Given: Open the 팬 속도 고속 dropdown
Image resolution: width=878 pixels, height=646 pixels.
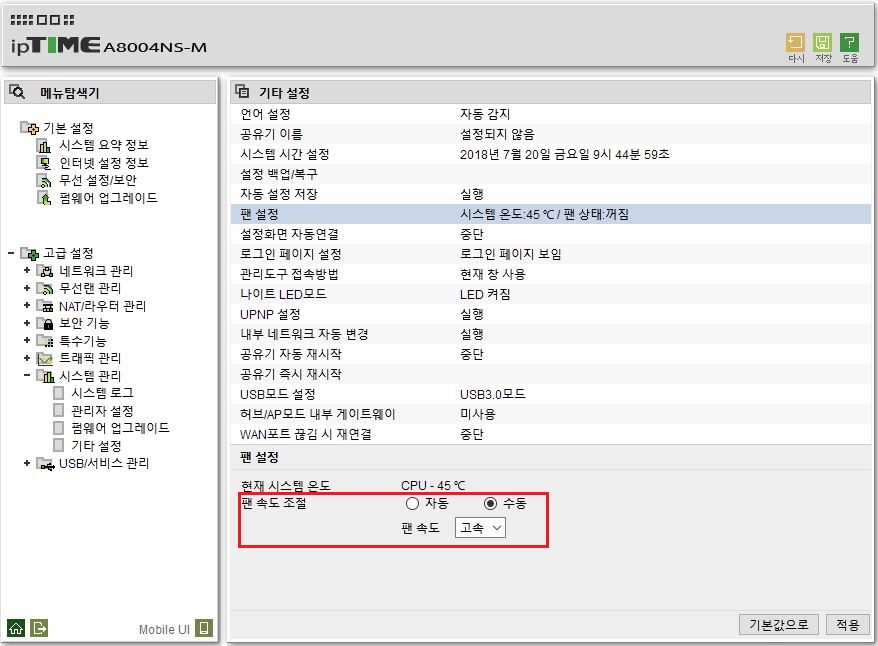Looking at the screenshot, I should coord(480,527).
